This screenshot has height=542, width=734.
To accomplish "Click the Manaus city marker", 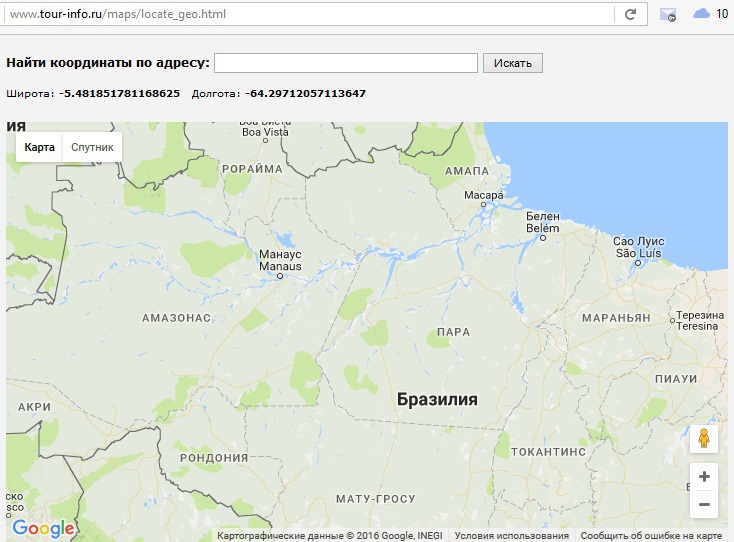I will coord(280,276).
